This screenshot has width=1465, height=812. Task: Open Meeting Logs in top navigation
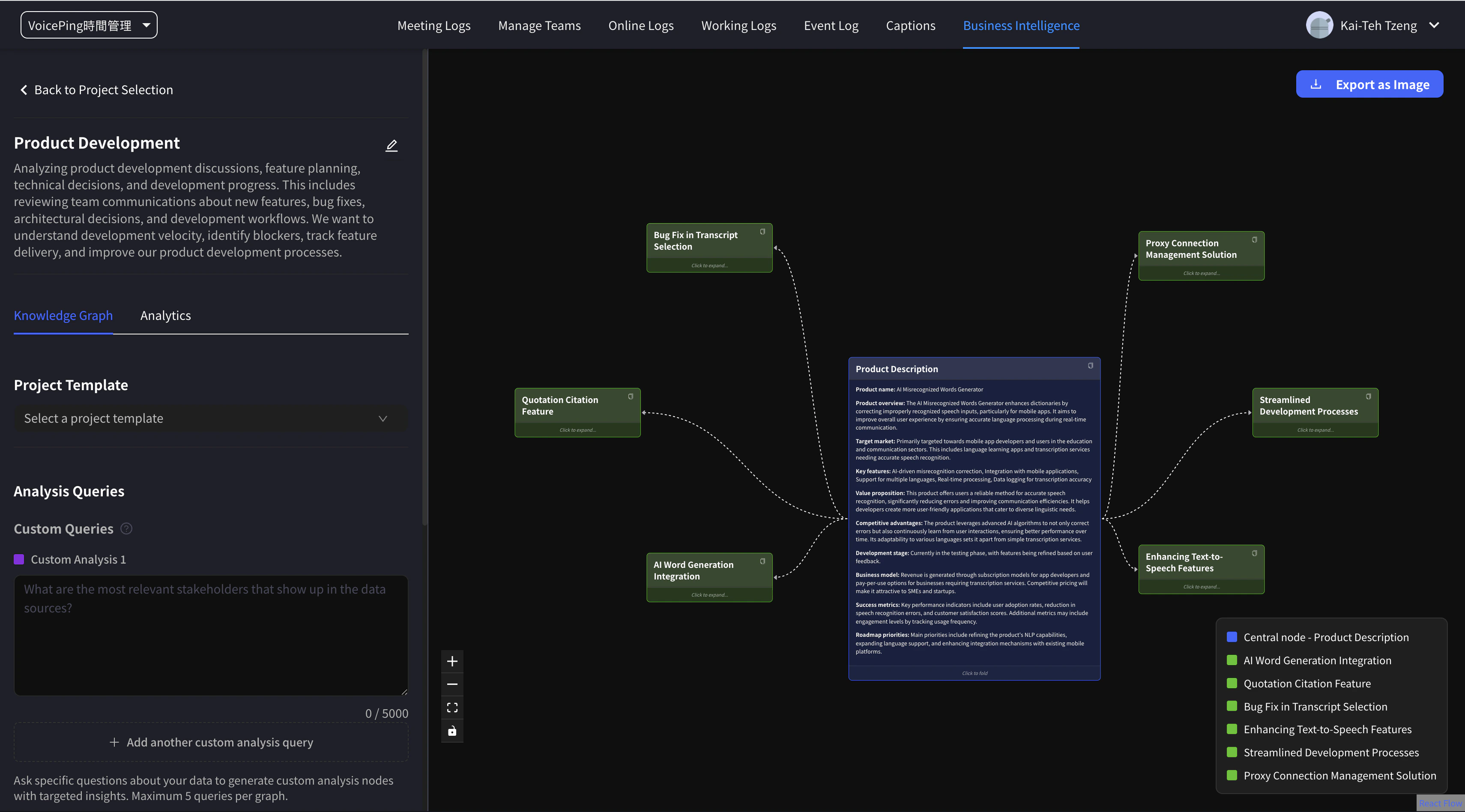[434, 26]
